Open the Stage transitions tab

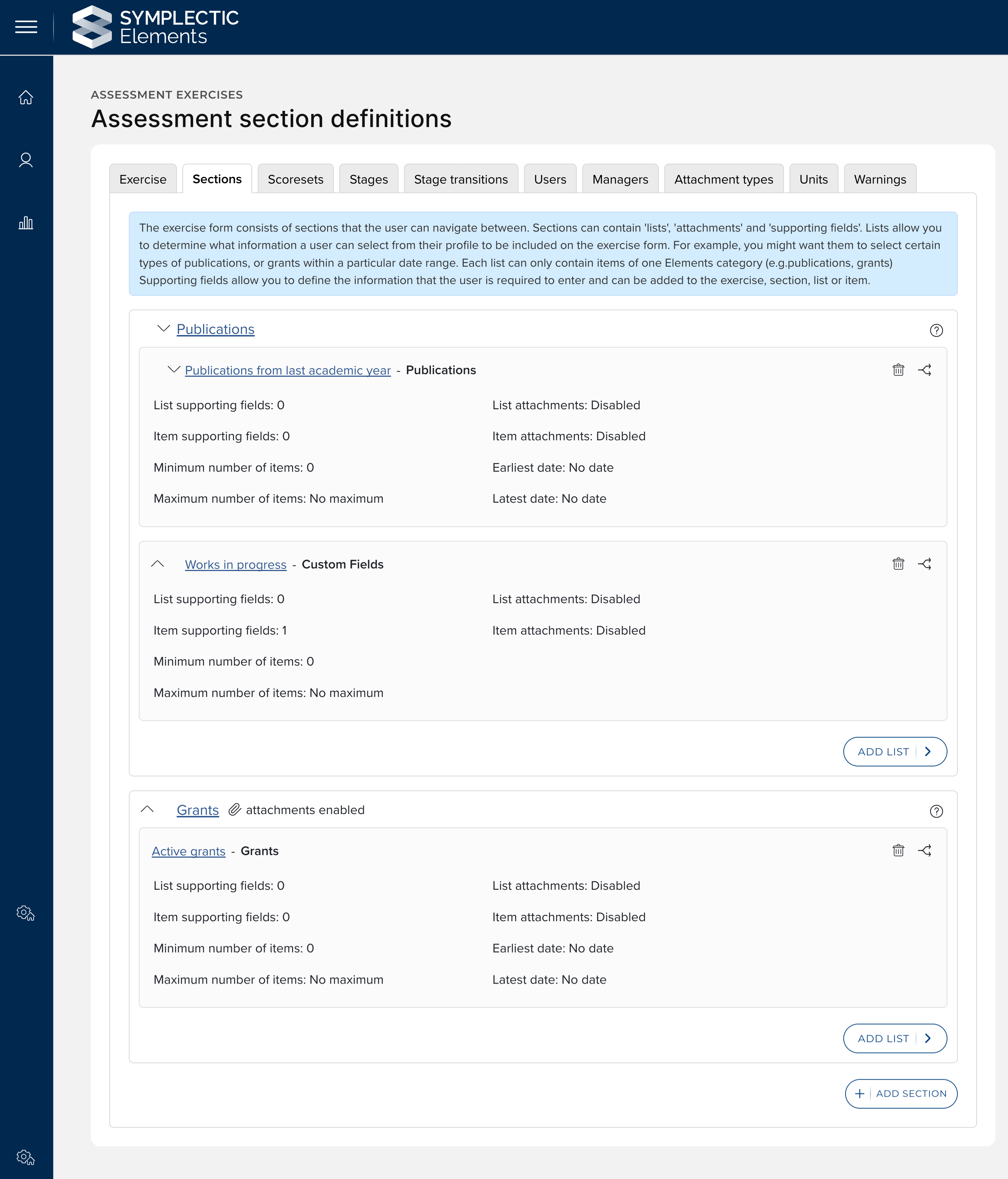click(x=461, y=179)
